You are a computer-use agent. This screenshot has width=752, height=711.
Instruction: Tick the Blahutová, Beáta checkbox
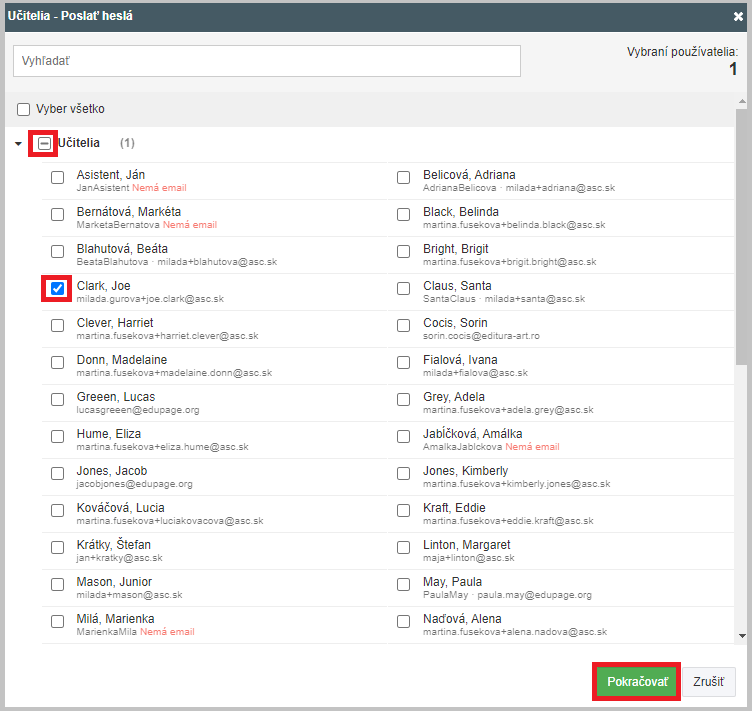[x=58, y=251]
